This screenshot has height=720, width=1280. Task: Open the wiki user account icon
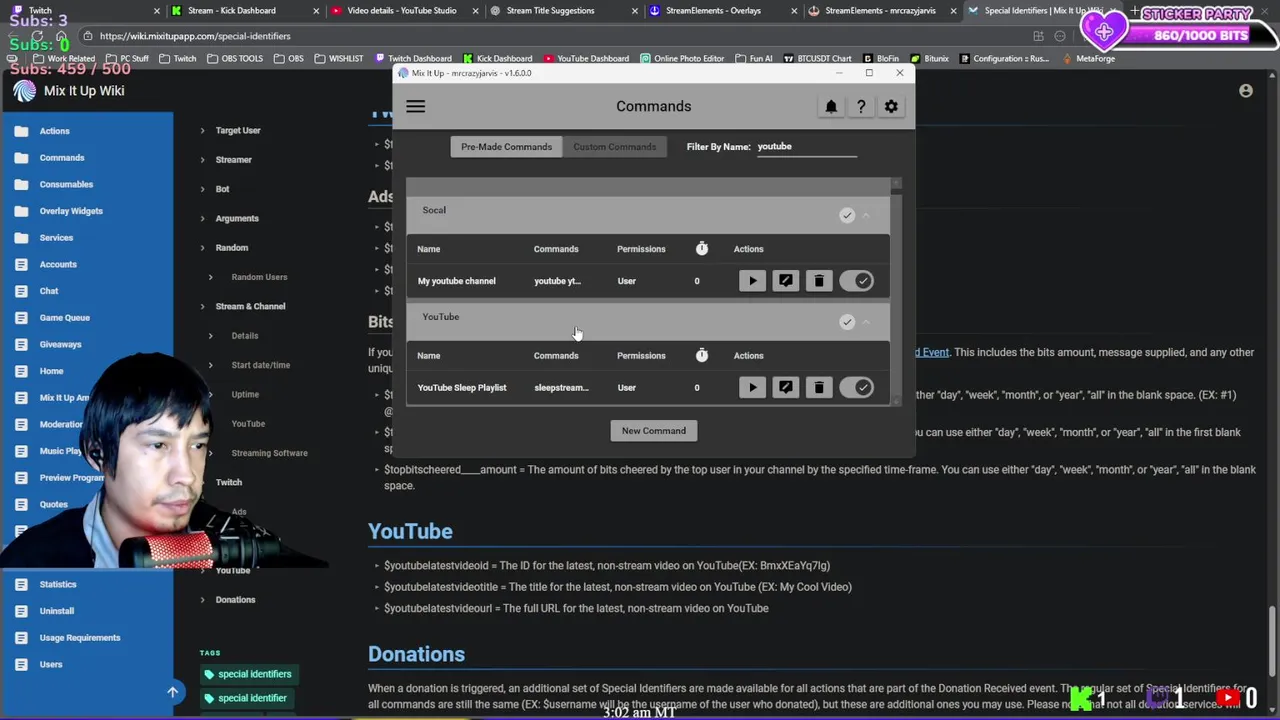(1246, 91)
